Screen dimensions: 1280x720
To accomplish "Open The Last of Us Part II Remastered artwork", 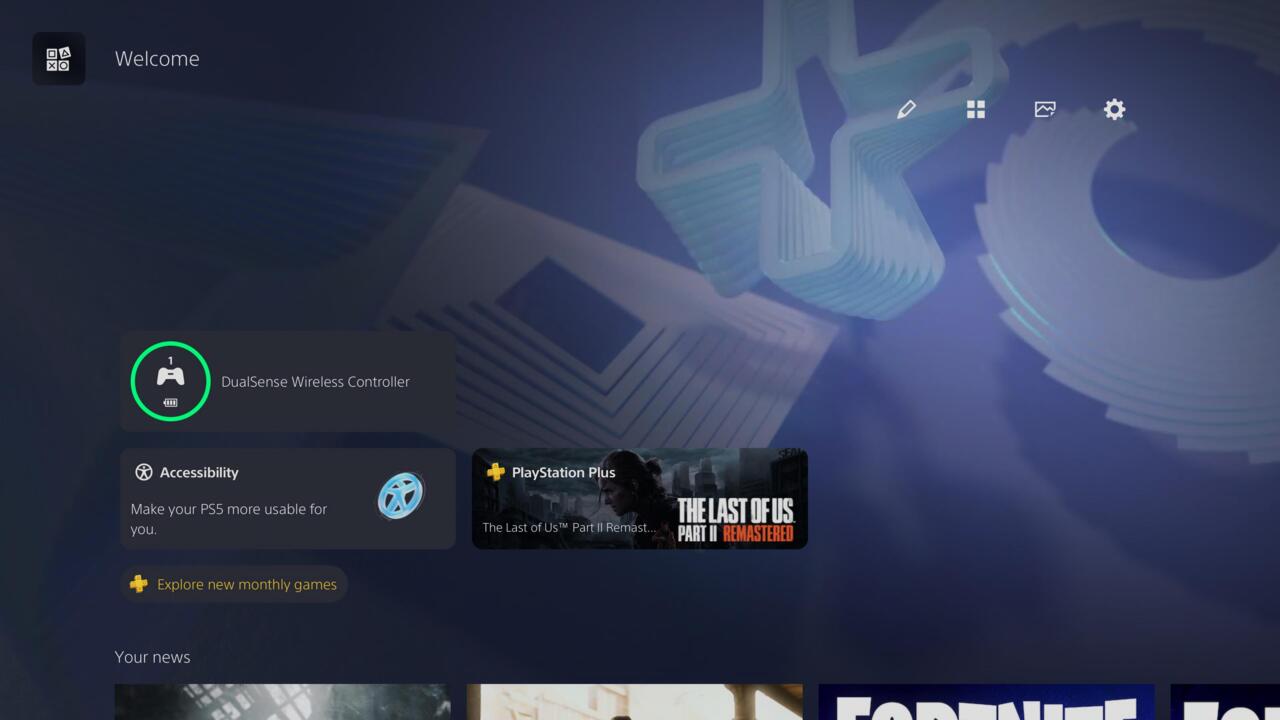I will [x=735, y=510].
